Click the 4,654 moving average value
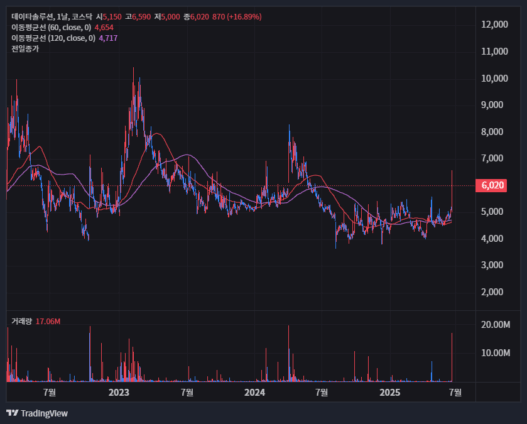The image size is (527, 424). coord(104,27)
